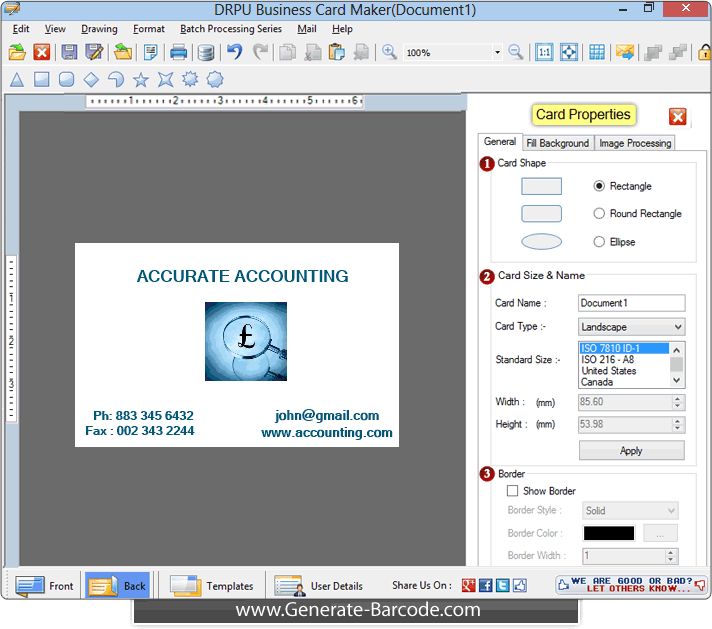This screenshot has height=629, width=712.
Task: Select the diamond shape tool
Action: point(91,80)
